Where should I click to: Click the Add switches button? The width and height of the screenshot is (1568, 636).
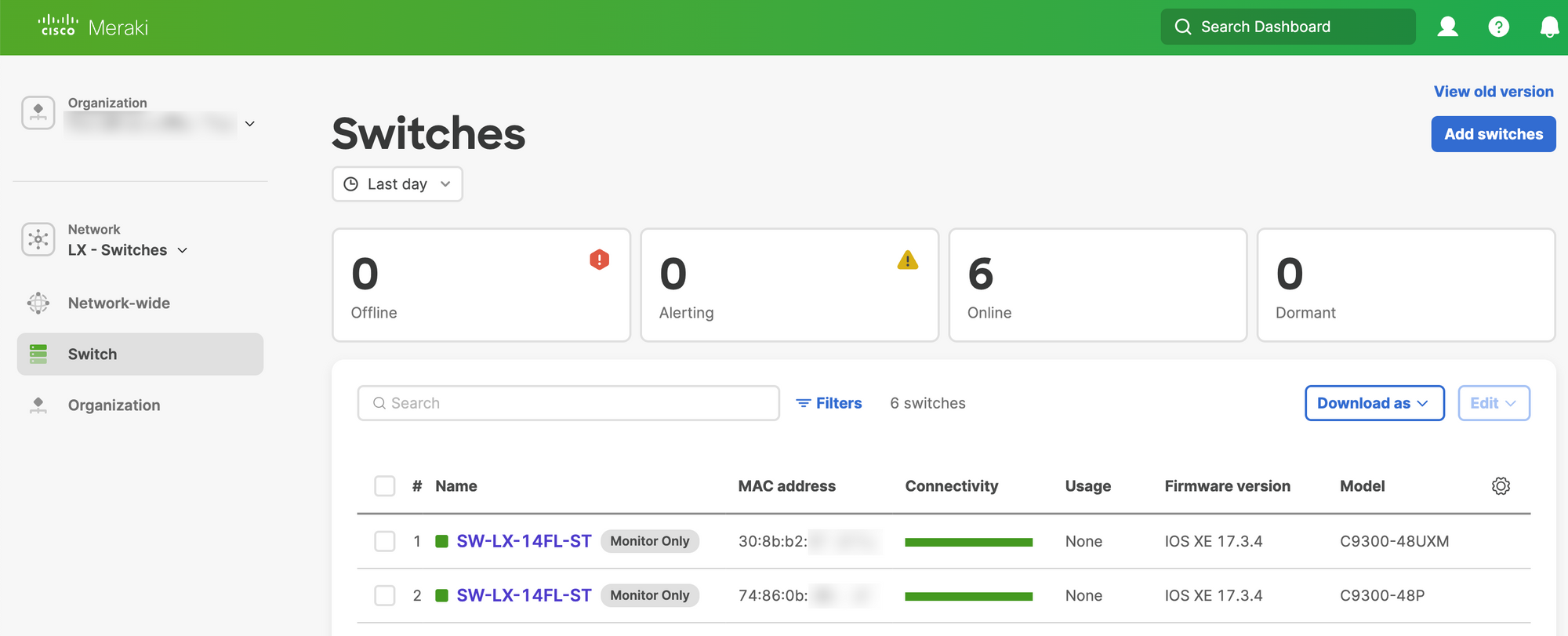(1494, 134)
